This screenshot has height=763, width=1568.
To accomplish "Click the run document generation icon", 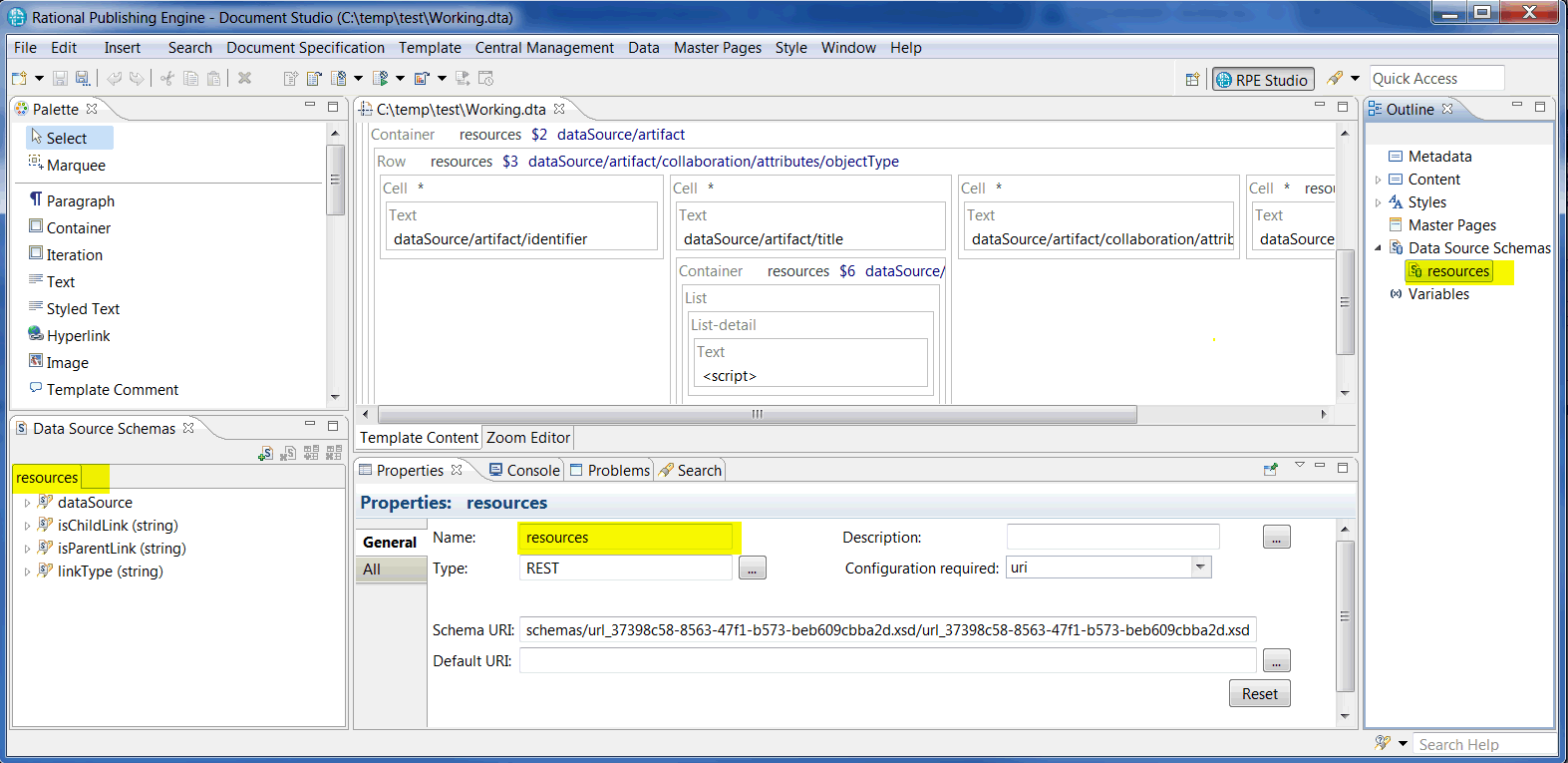I will tap(380, 79).
